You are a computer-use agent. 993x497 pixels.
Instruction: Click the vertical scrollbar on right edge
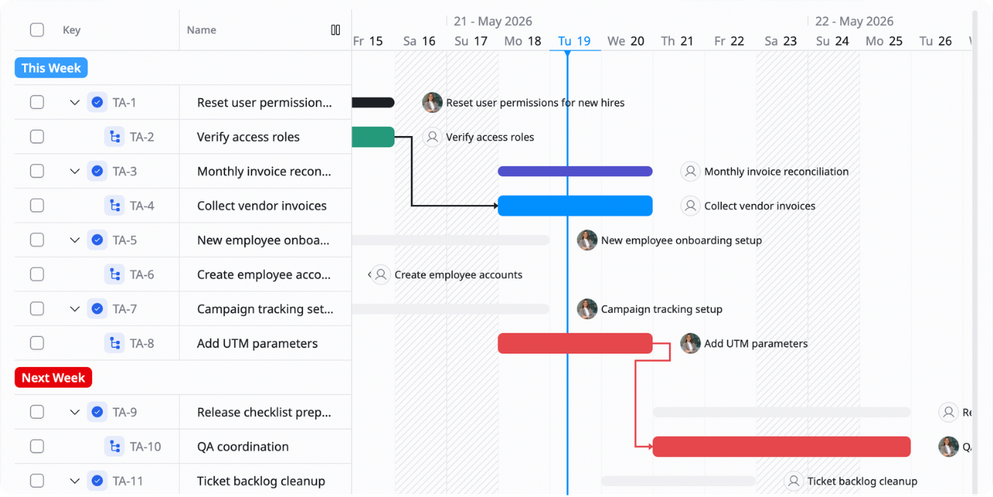(x=975, y=253)
